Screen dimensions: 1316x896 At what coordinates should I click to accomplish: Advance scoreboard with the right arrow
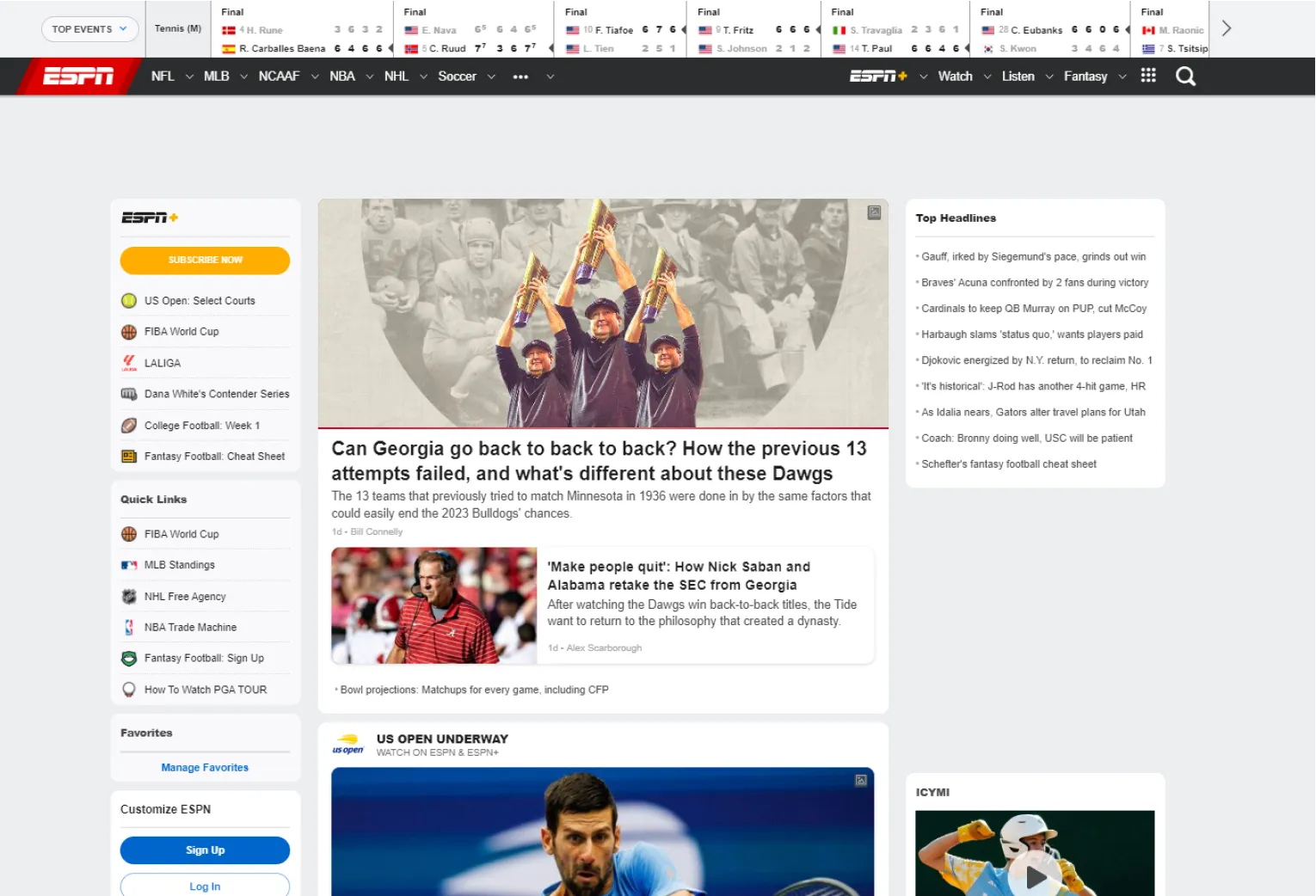pyautogui.click(x=1227, y=28)
